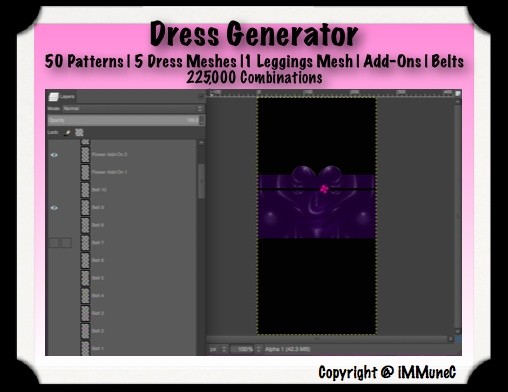Select the 'Belt 10' layer name
The image size is (508, 392).
coord(99,190)
